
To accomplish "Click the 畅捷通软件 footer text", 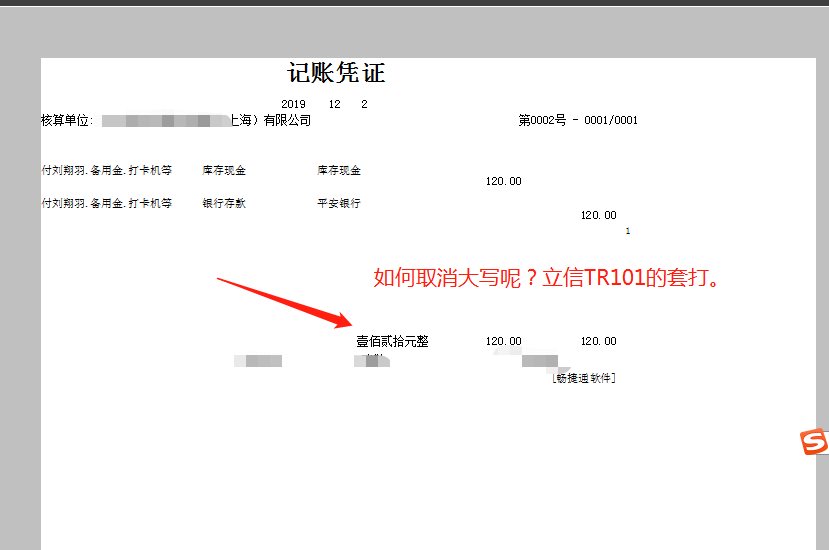I will (584, 378).
